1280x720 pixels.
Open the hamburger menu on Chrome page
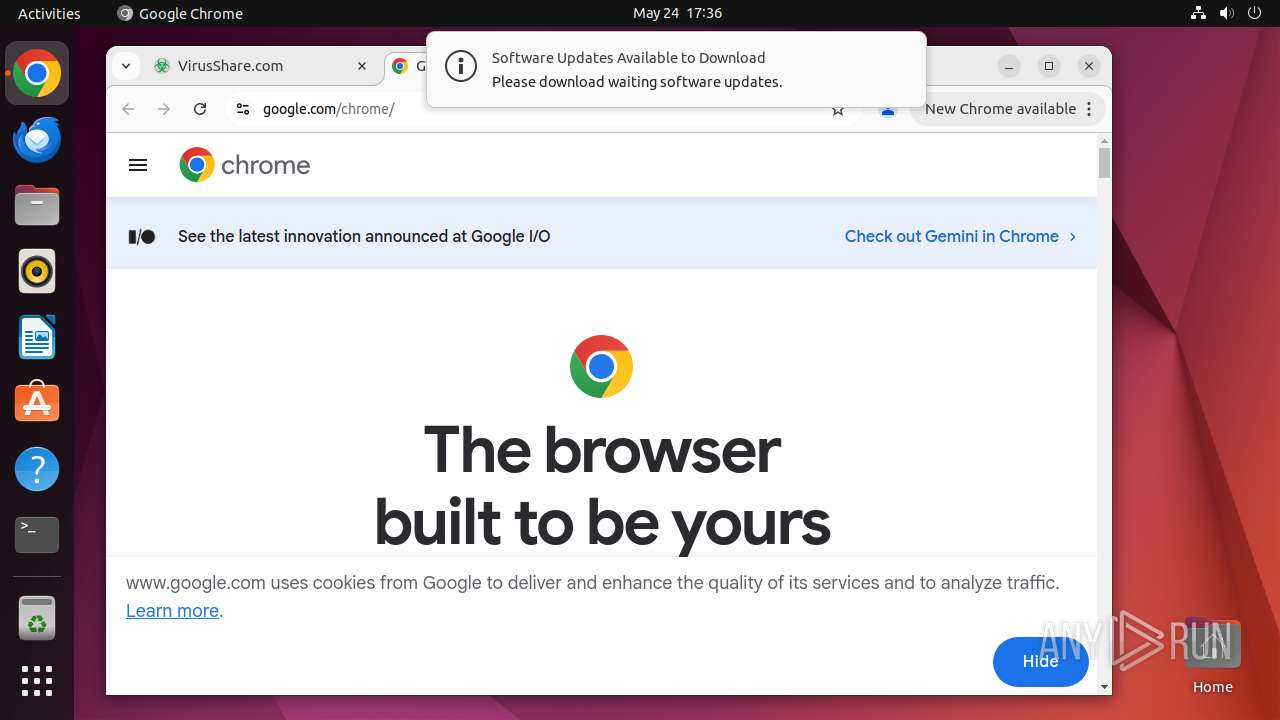[x=138, y=165]
